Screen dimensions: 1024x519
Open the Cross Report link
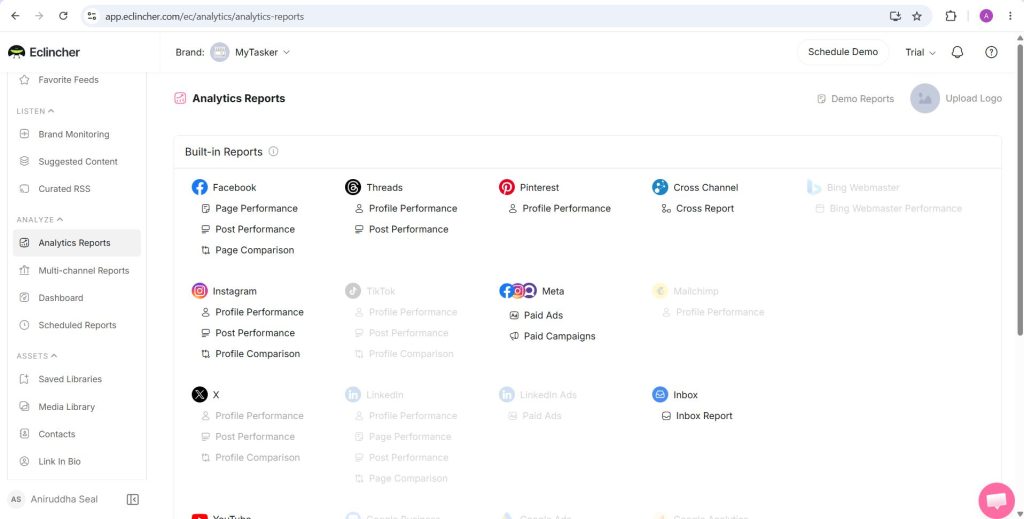(697, 208)
